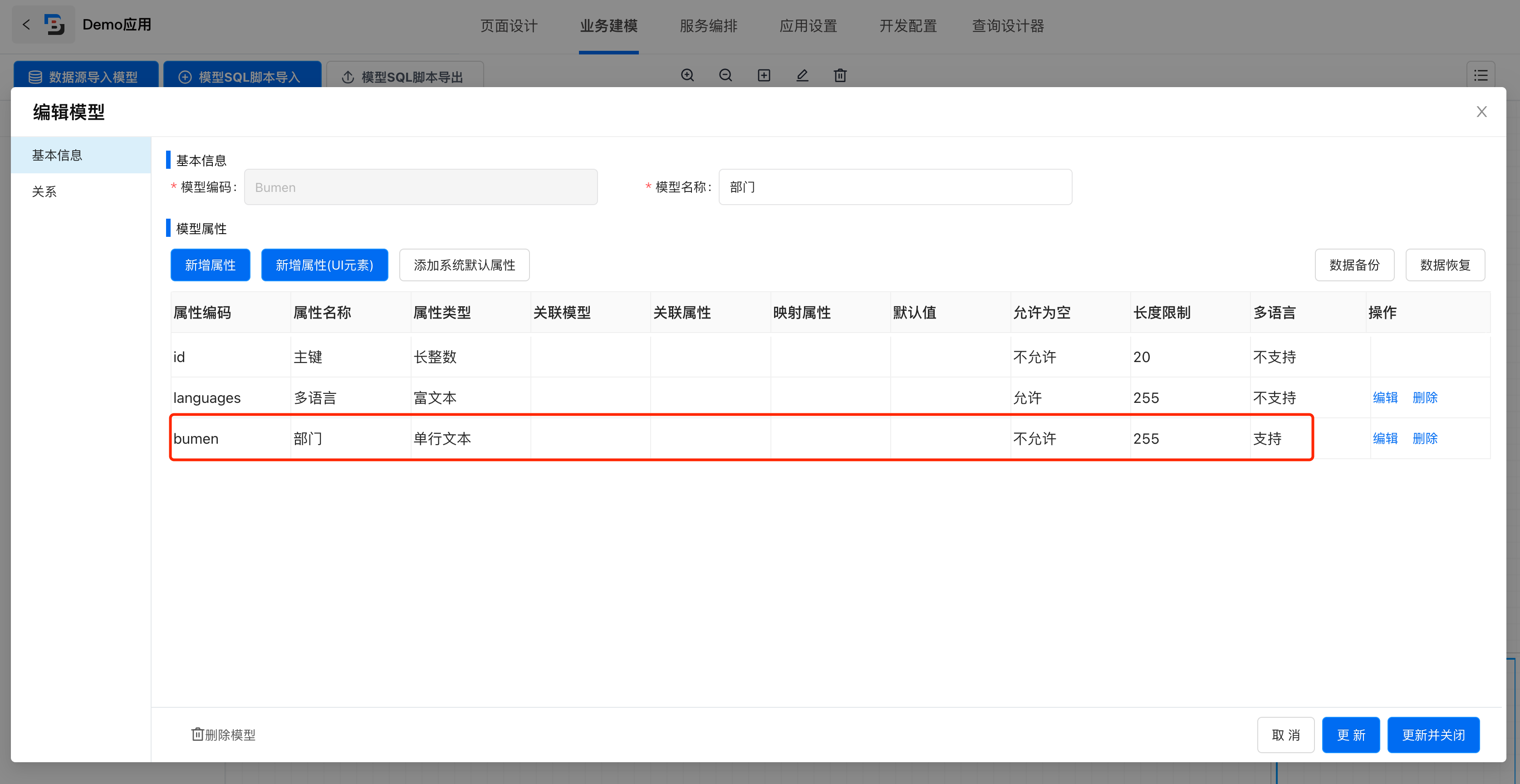The image size is (1520, 784).
Task: Click the 取消 button
Action: tap(1286, 735)
